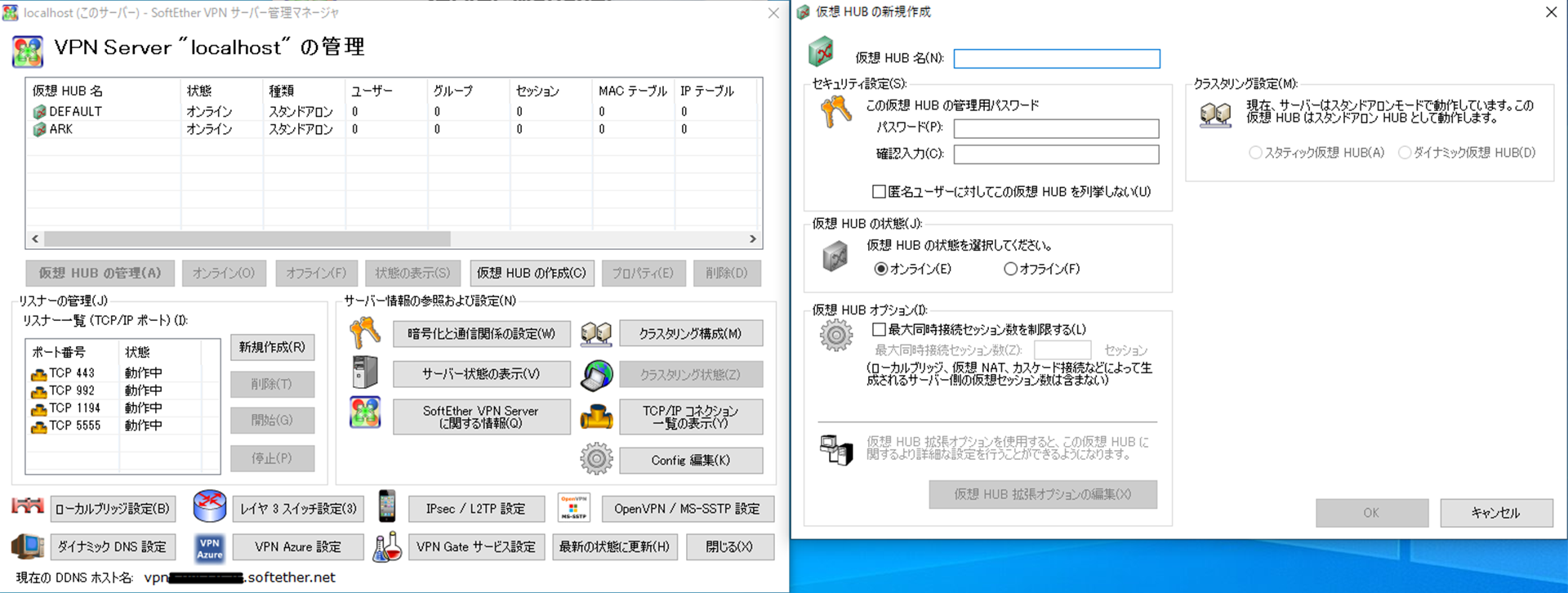Click the server tower icon beside server status
The image size is (1568, 593).
(x=365, y=372)
